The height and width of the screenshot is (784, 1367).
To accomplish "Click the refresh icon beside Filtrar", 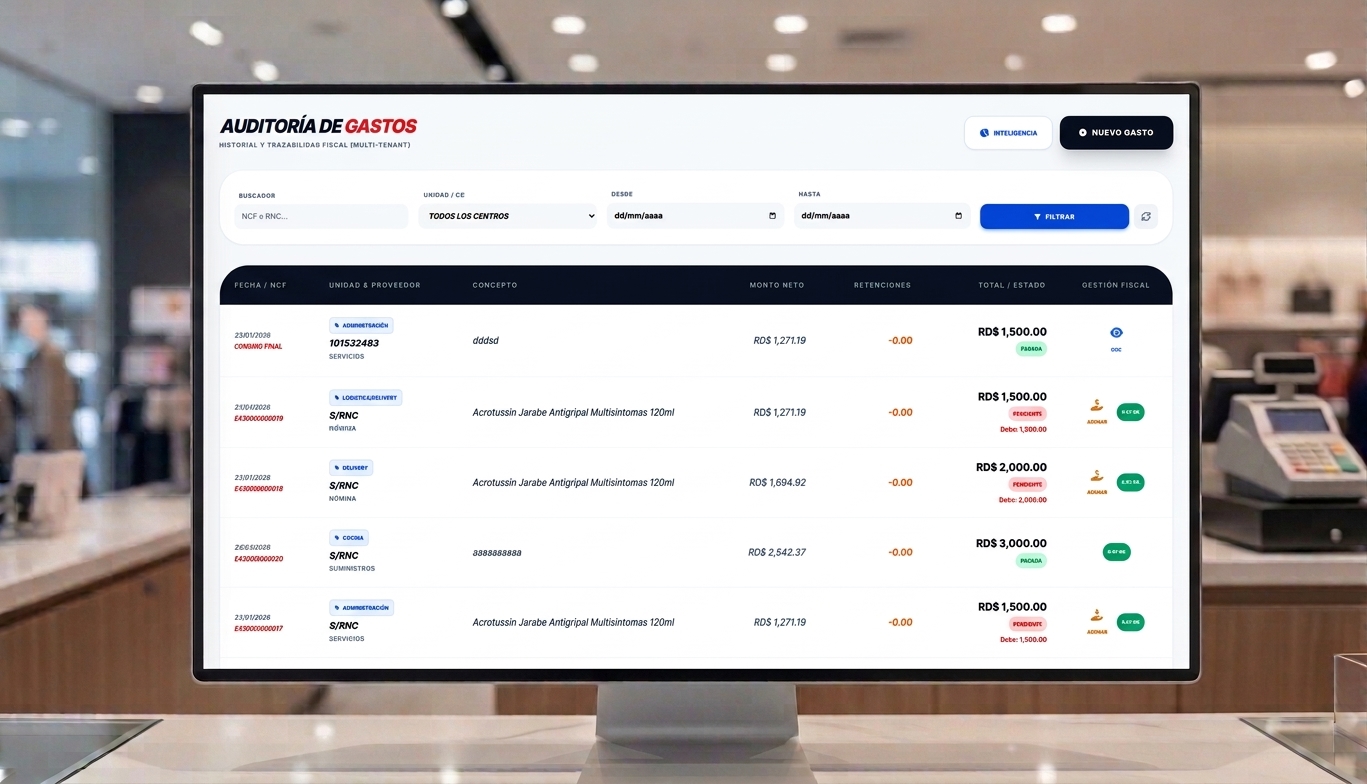I will tap(1146, 216).
